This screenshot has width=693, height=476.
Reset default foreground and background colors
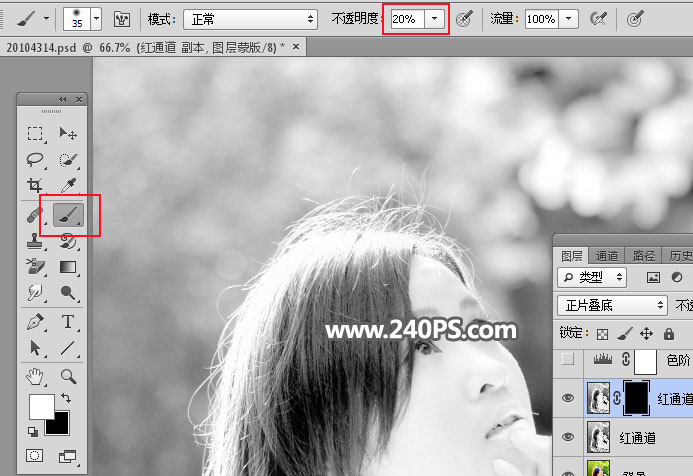(x=33, y=431)
